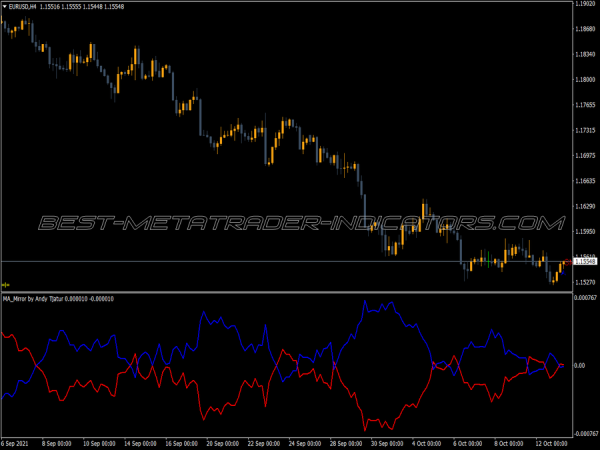Click the indicator scale top value 0.000767
600x450 pixels.
click(x=585, y=298)
